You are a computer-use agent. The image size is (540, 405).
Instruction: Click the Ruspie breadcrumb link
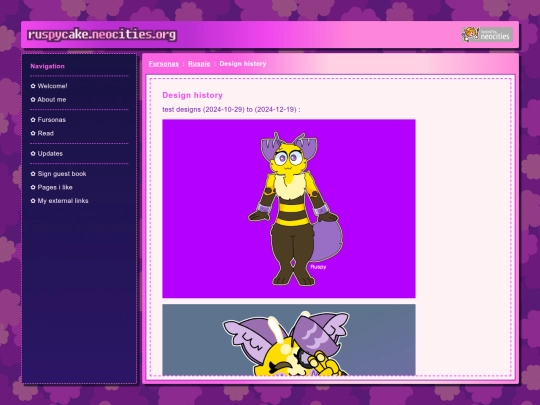tap(199, 64)
